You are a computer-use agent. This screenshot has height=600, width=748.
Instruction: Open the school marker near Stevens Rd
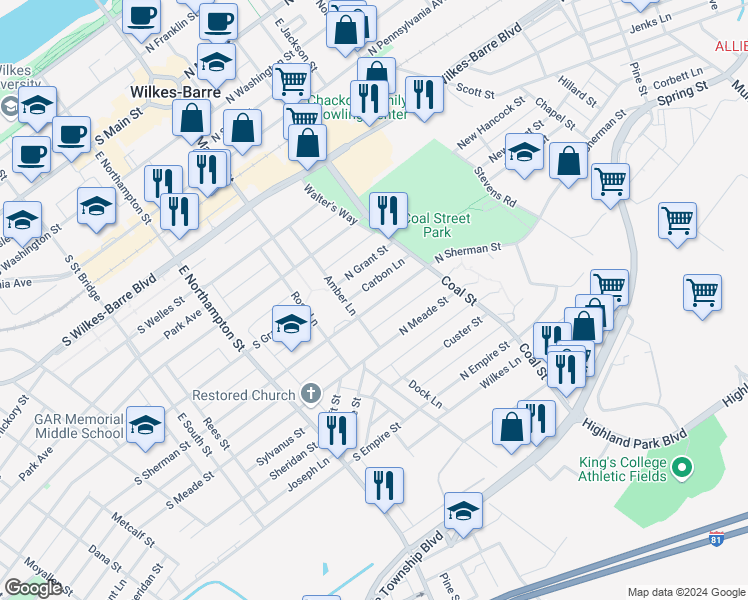click(x=523, y=152)
